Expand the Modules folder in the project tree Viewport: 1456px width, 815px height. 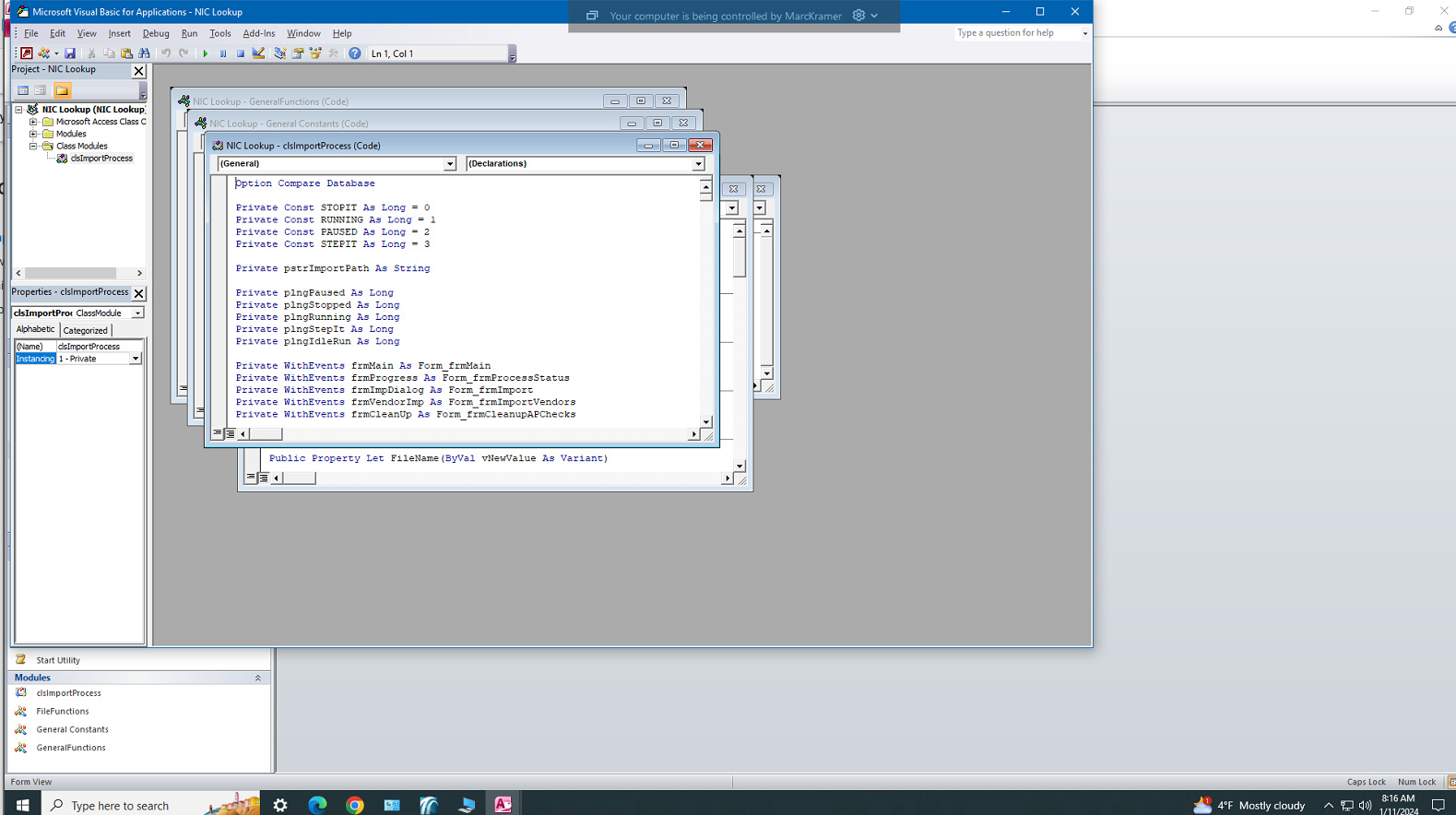33,134
